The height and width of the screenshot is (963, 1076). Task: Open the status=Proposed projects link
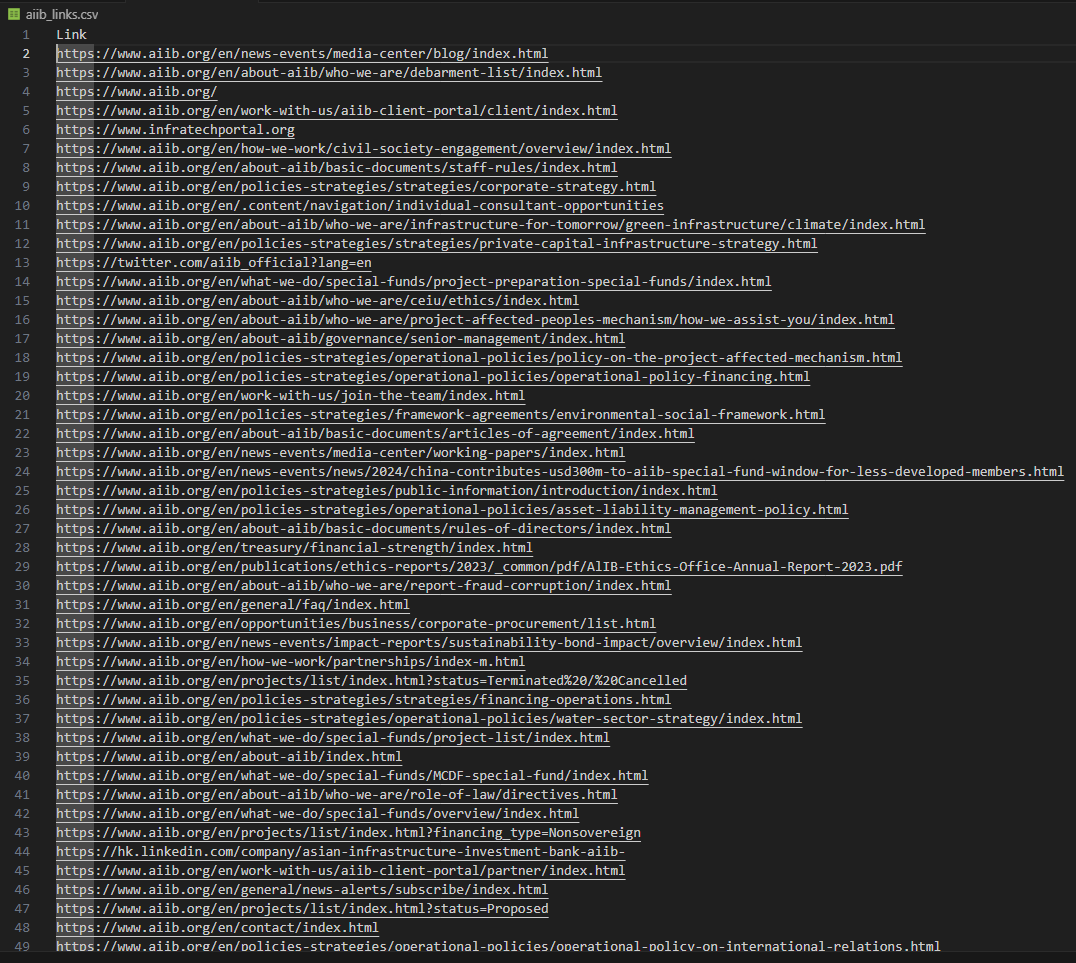[x=302, y=909]
